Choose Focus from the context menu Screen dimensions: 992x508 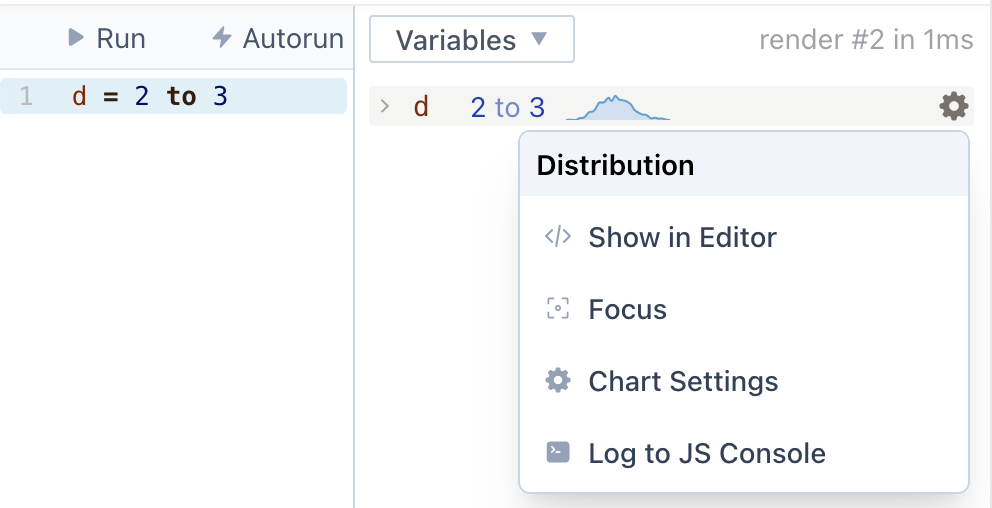(x=627, y=309)
